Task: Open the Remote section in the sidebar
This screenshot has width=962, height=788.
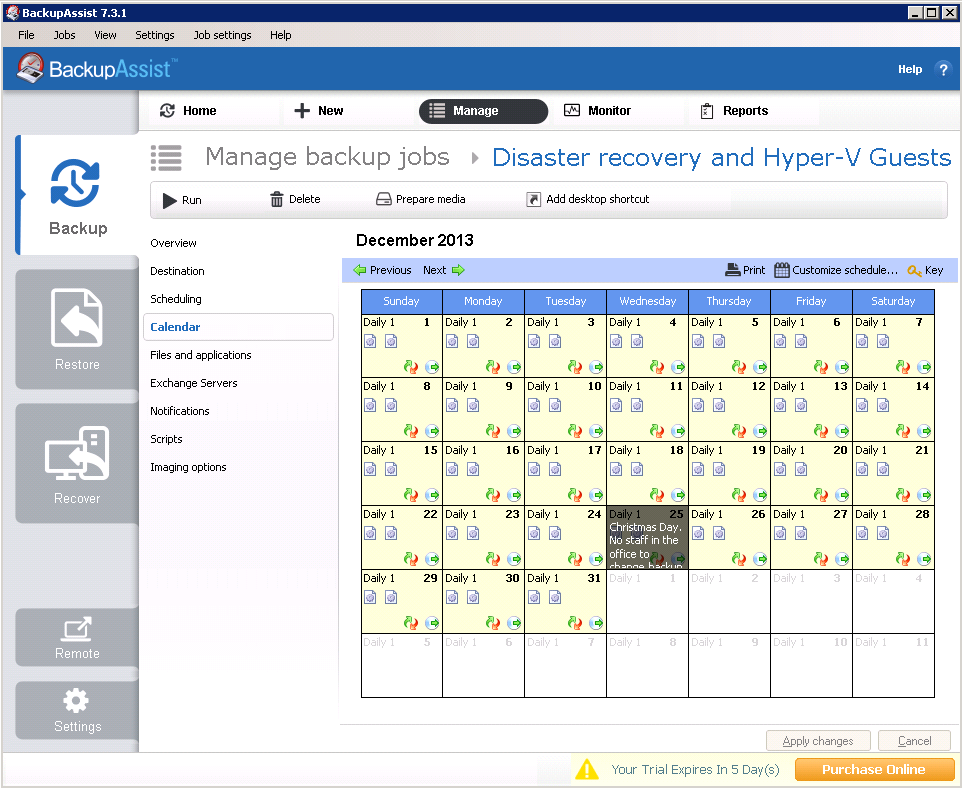Action: pyautogui.click(x=77, y=637)
